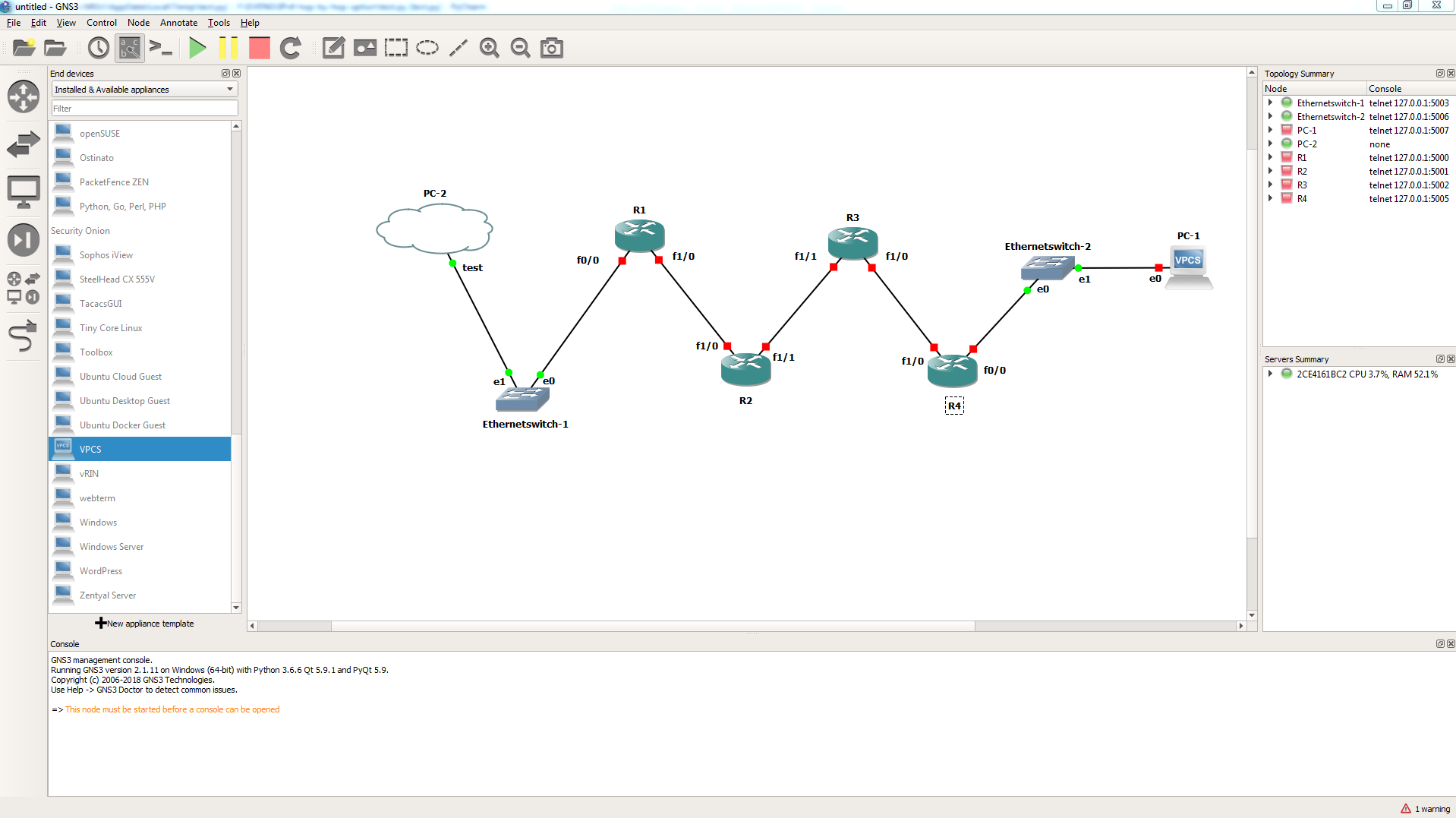1456x818 pixels.
Task: Open the Annotate menu
Action: click(178, 23)
